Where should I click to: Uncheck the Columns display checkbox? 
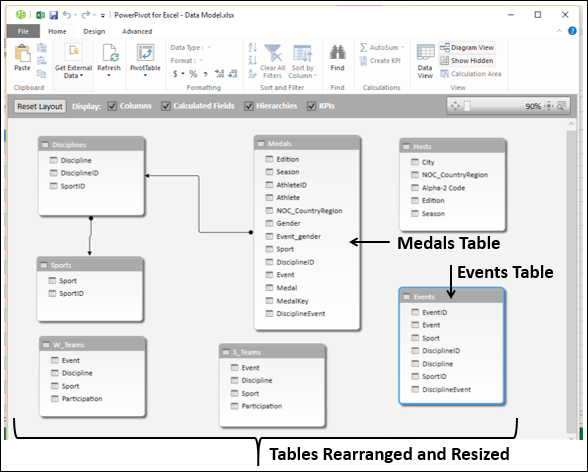pos(112,106)
